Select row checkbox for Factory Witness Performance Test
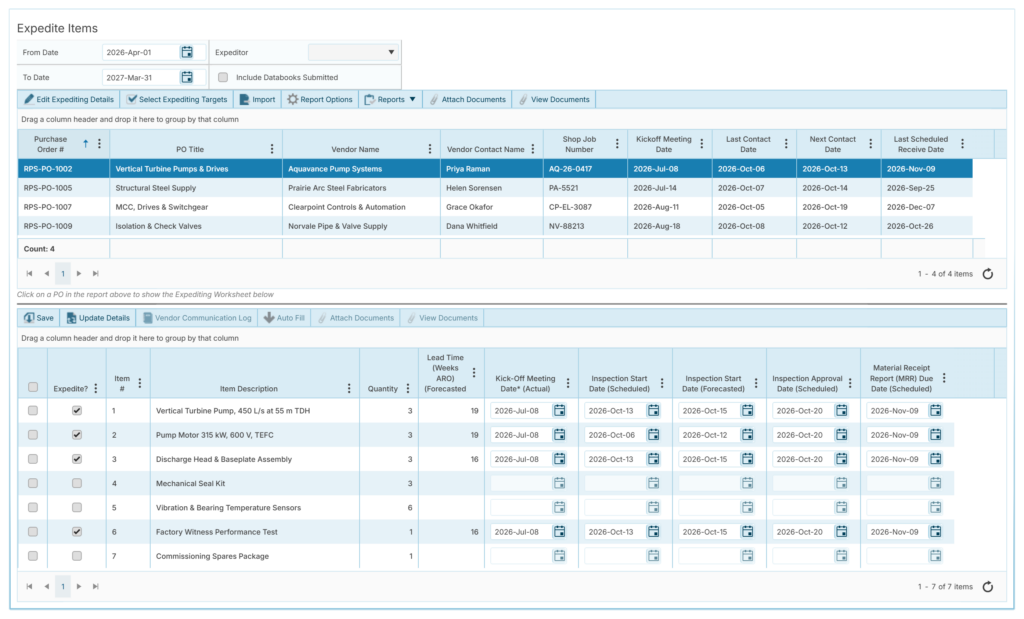The image size is (1024, 619). [33, 532]
